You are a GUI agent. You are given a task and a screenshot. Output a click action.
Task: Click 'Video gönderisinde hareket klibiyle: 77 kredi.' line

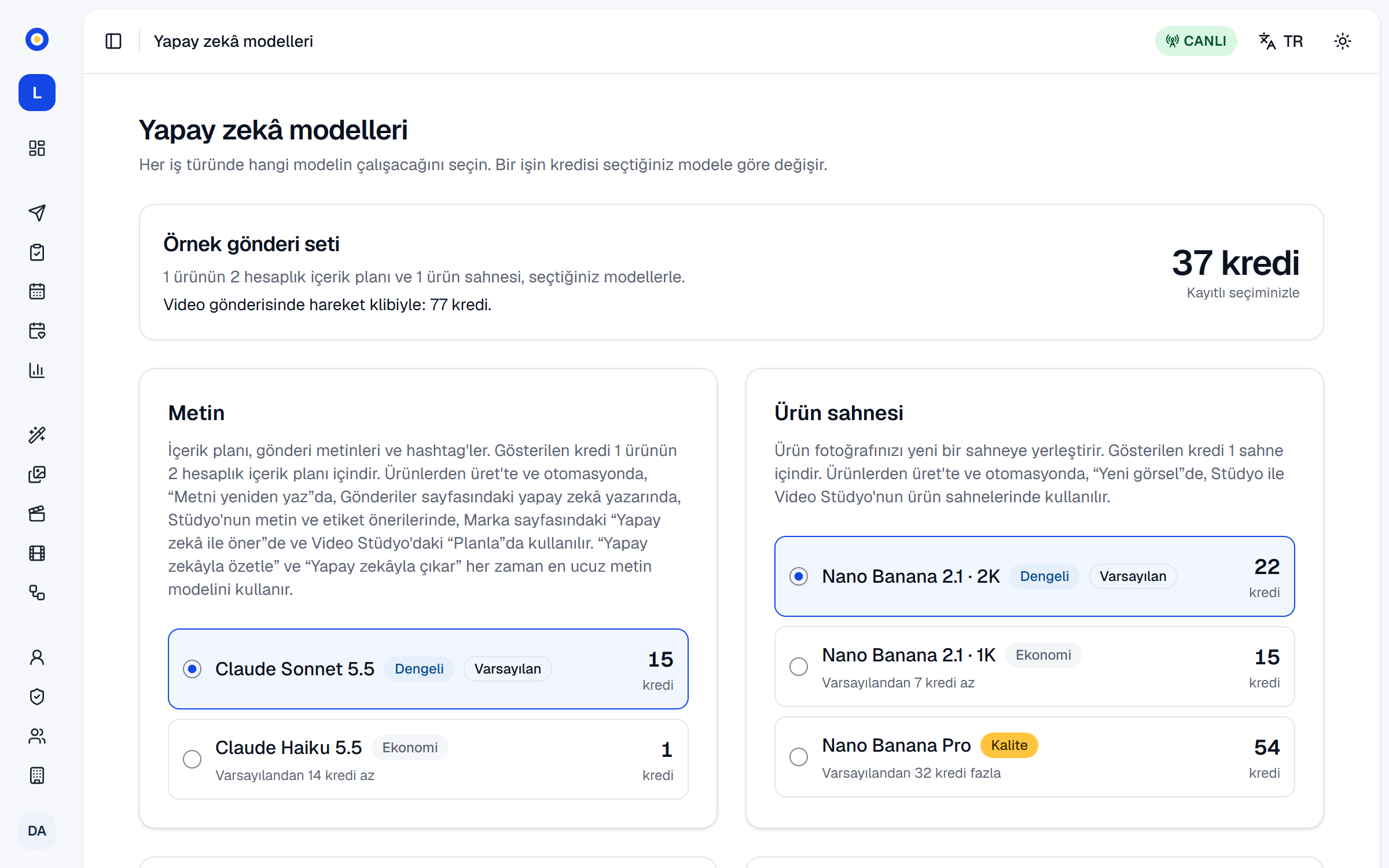pyautogui.click(x=328, y=305)
